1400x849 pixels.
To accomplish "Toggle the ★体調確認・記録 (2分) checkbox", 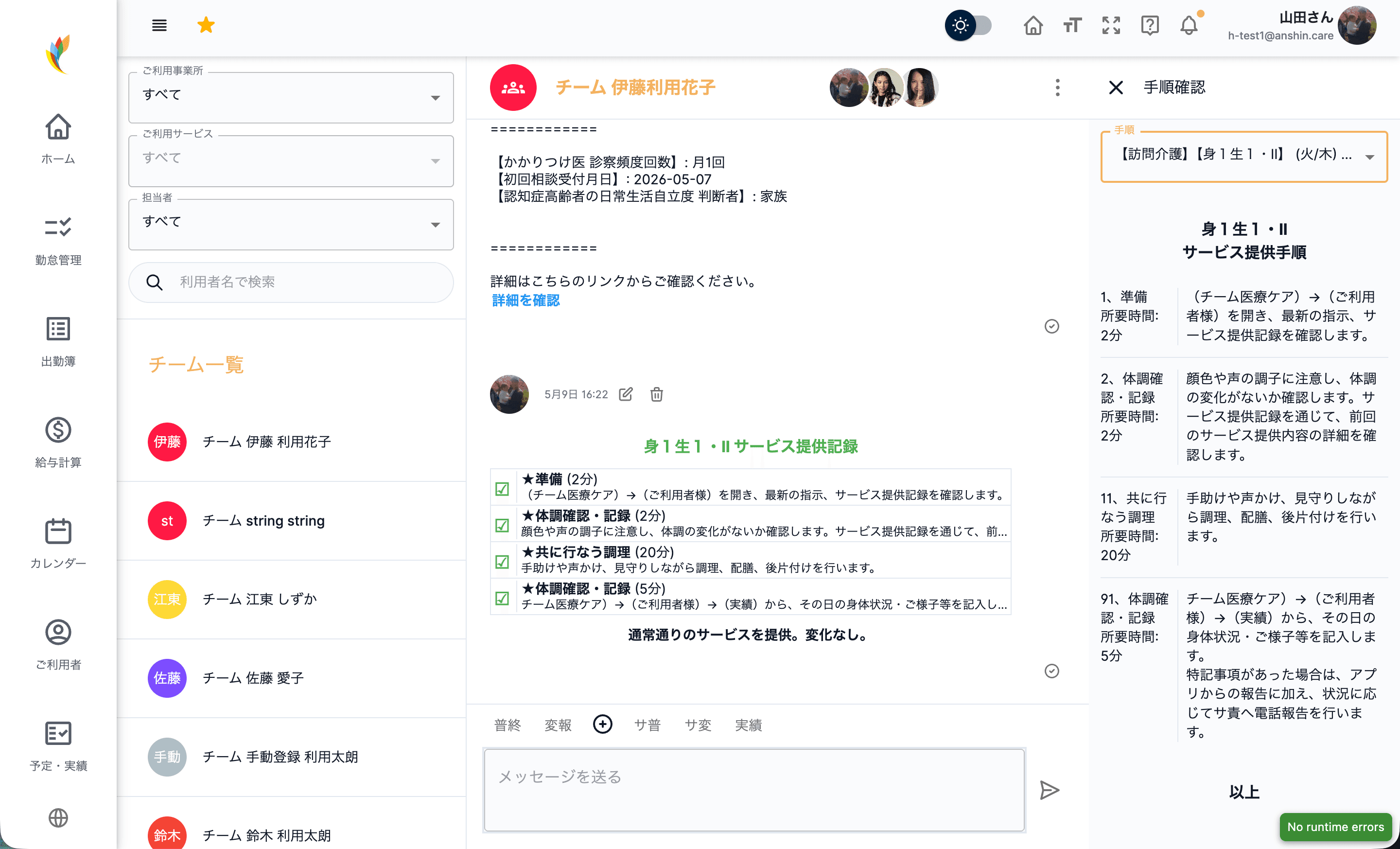I will click(x=502, y=525).
